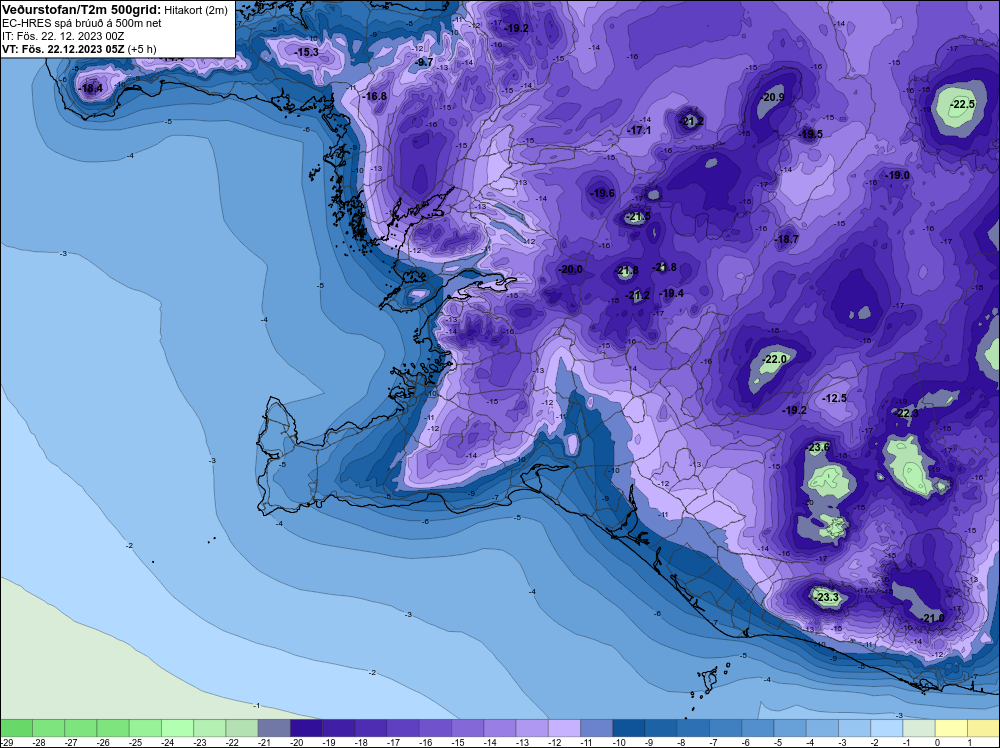Click the -22.5 temperature label
Screen dimensions: 1000x748
point(962,104)
